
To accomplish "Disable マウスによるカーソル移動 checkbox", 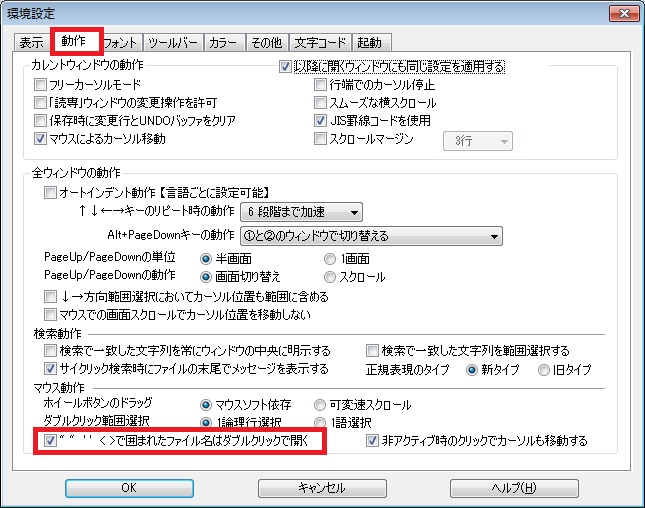I will pyautogui.click(x=41, y=139).
